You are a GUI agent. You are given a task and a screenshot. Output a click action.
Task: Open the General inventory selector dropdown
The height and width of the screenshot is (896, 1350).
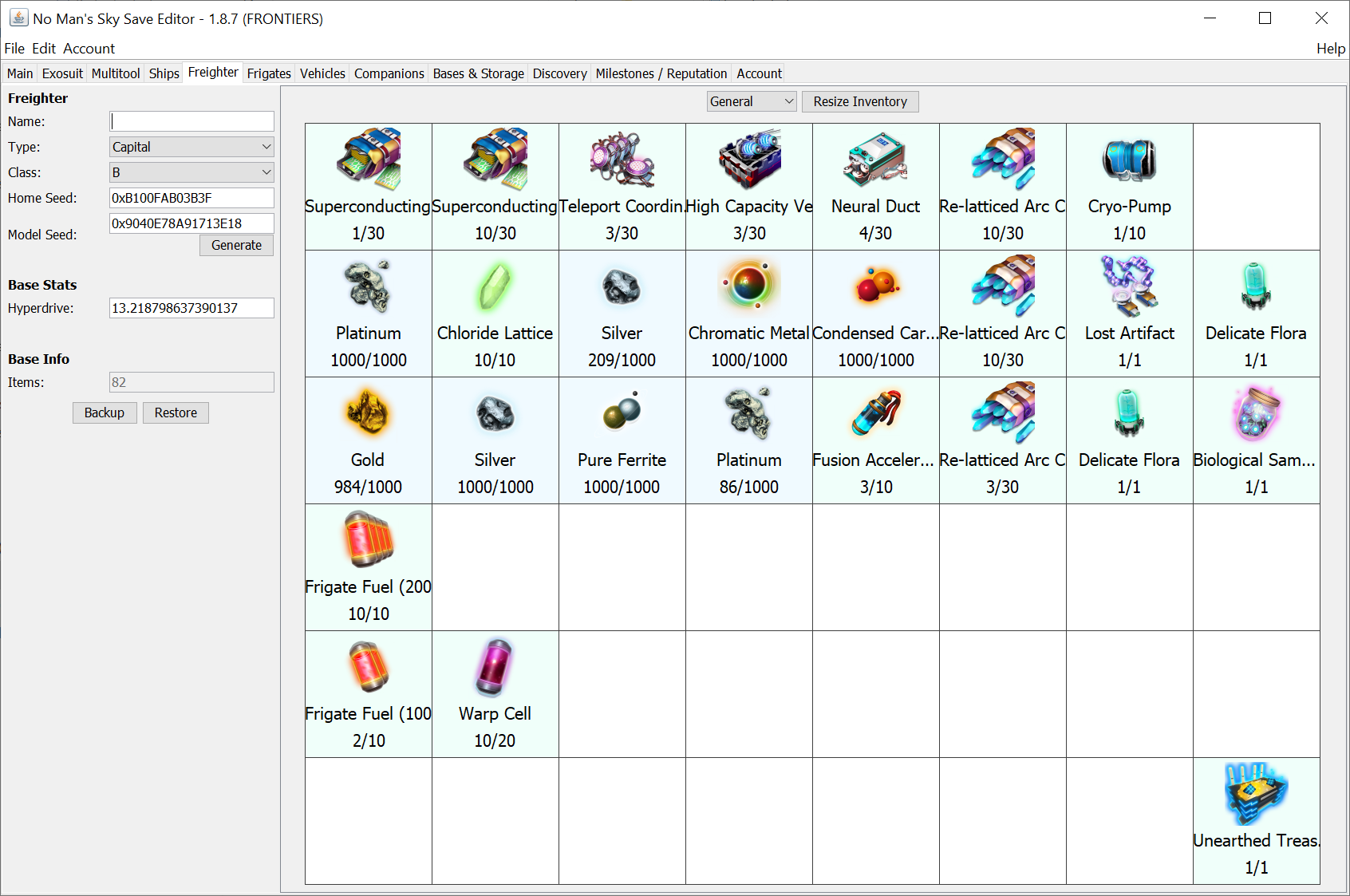[752, 101]
